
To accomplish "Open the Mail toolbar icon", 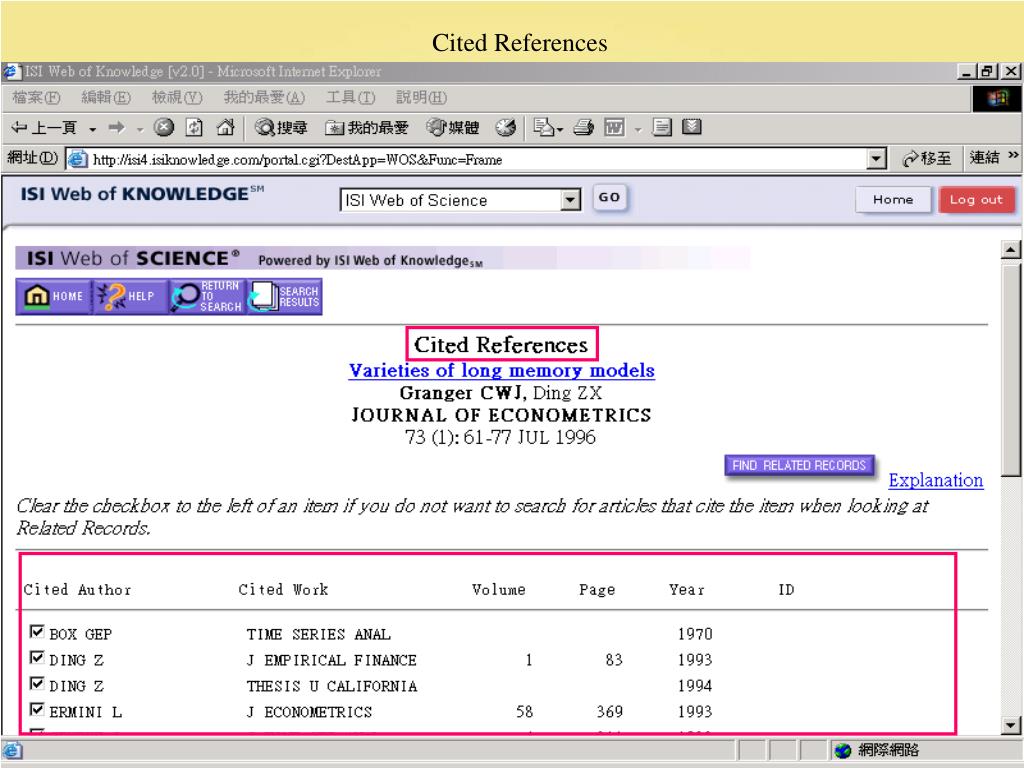I will coord(543,127).
